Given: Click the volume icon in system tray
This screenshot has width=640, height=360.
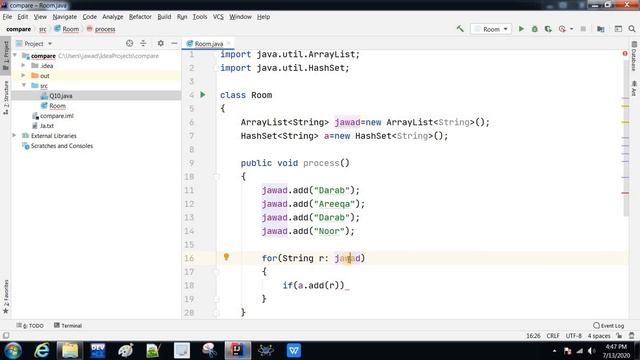Looking at the screenshot, I should coord(592,351).
